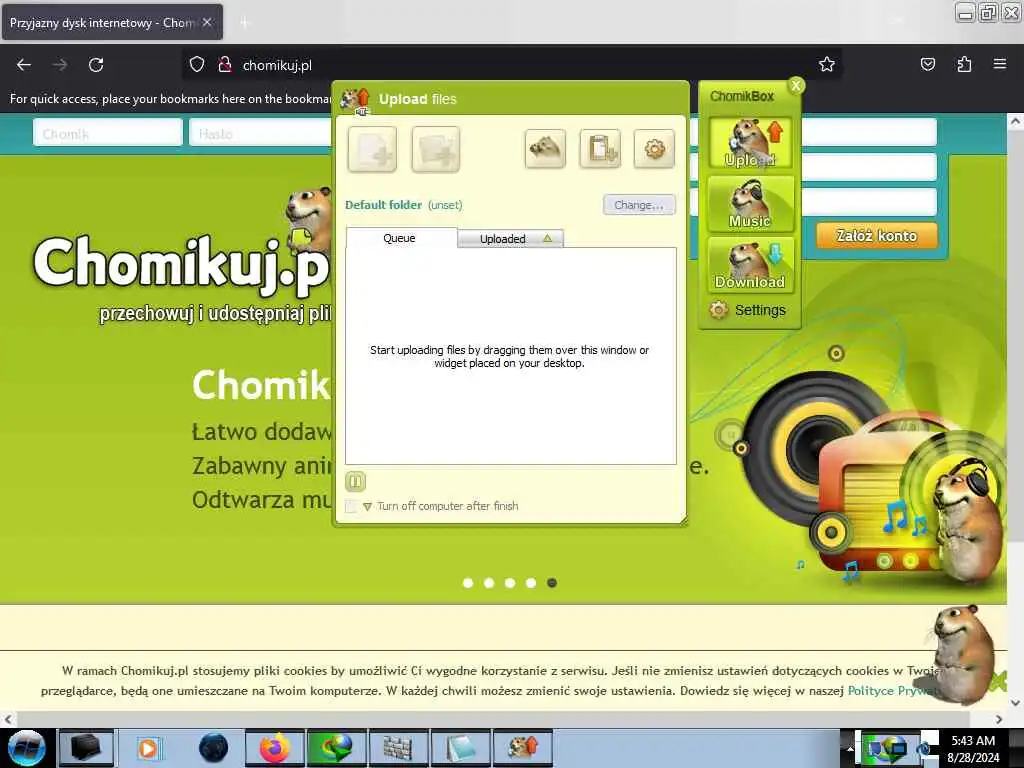Switch to the Uploaded tab
The width and height of the screenshot is (1024, 768).
(x=510, y=239)
